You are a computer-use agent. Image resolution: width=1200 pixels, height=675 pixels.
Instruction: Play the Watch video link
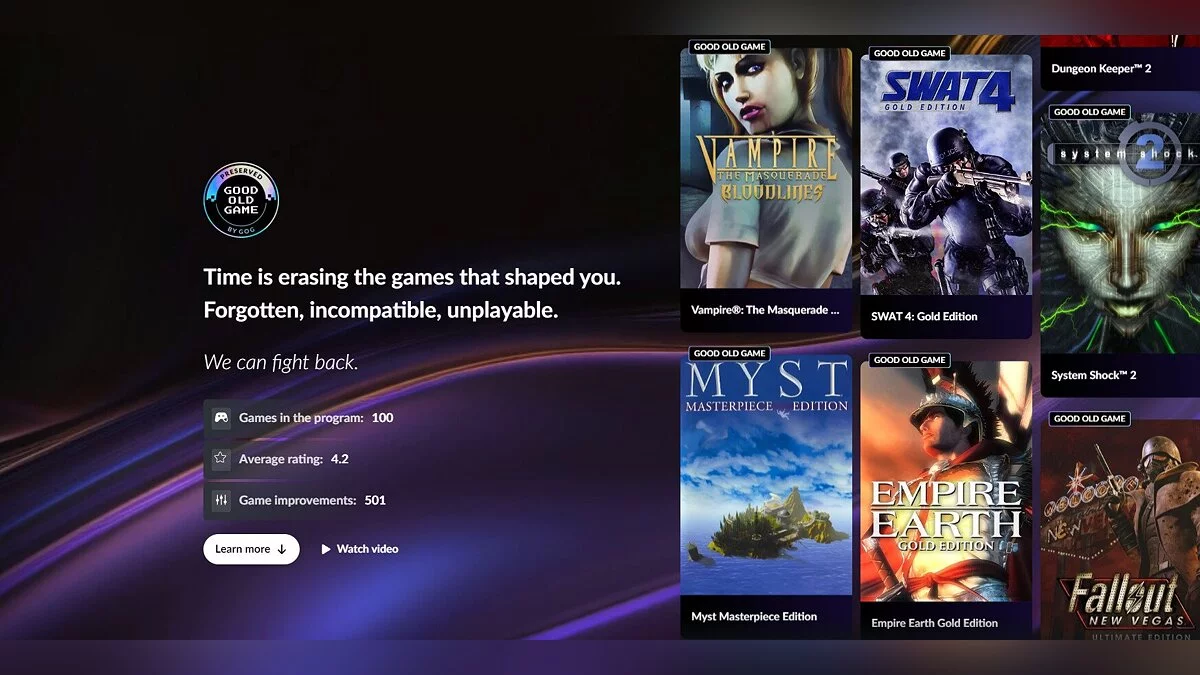point(359,549)
